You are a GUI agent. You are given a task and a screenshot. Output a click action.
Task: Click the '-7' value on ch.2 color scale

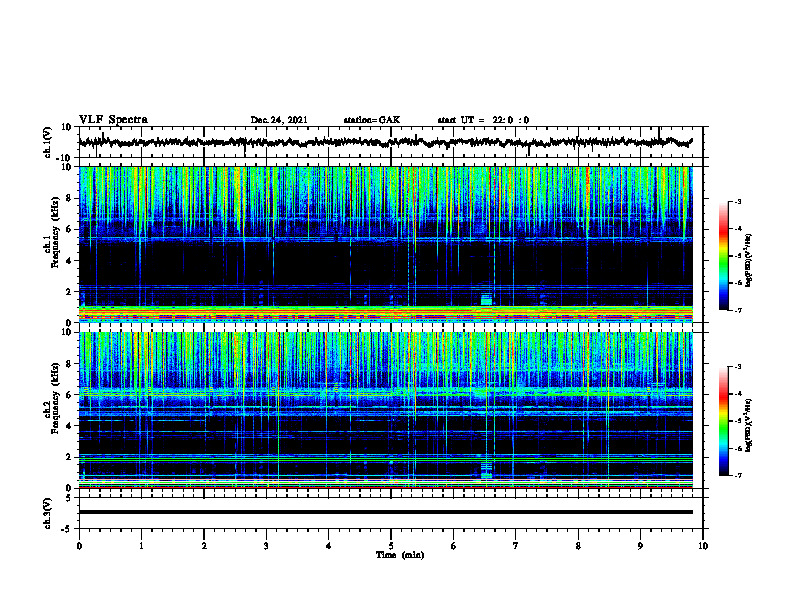[x=738, y=475]
